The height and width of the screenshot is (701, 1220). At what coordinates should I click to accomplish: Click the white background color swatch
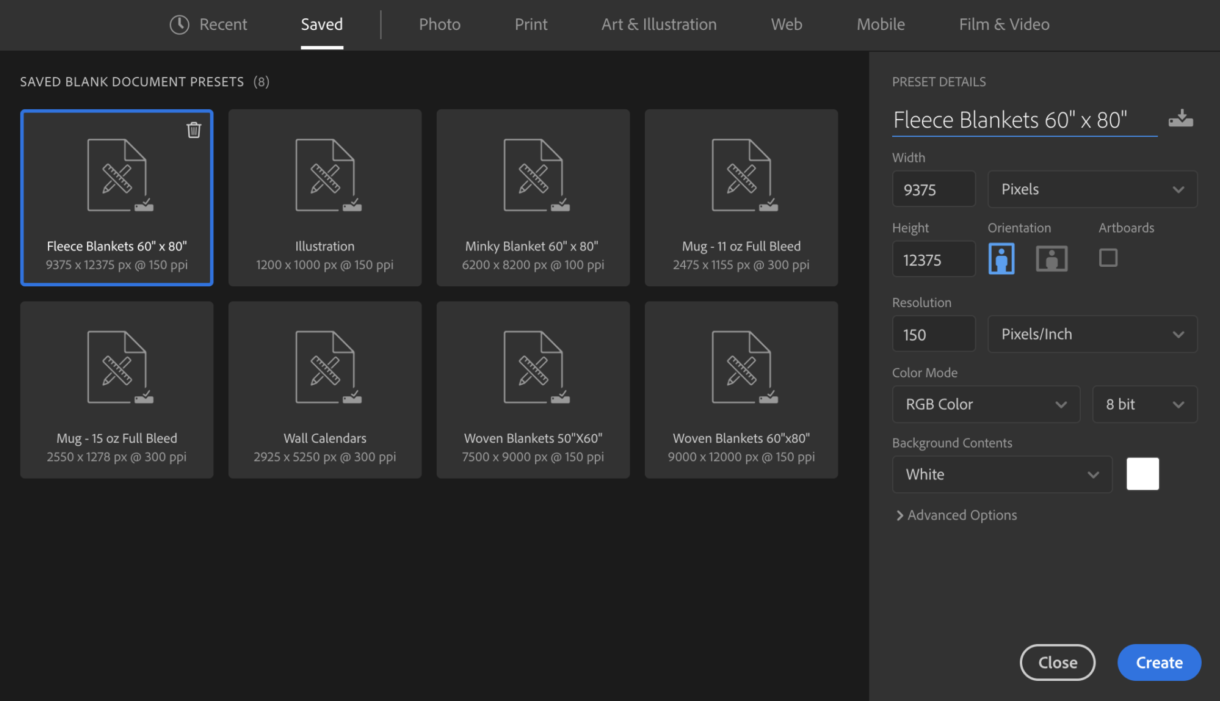[1143, 474]
